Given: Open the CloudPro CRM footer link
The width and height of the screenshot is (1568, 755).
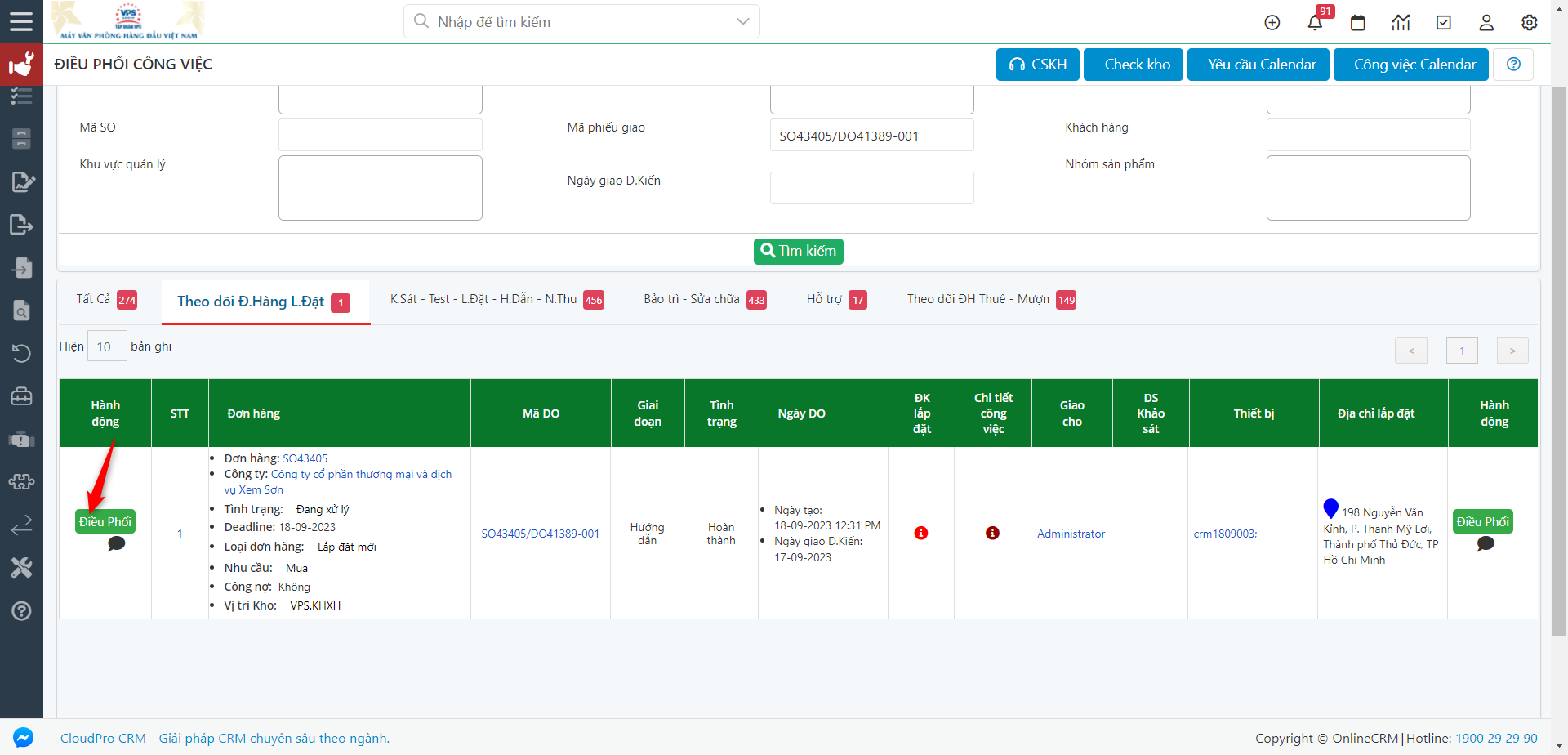Looking at the screenshot, I should point(225,738).
